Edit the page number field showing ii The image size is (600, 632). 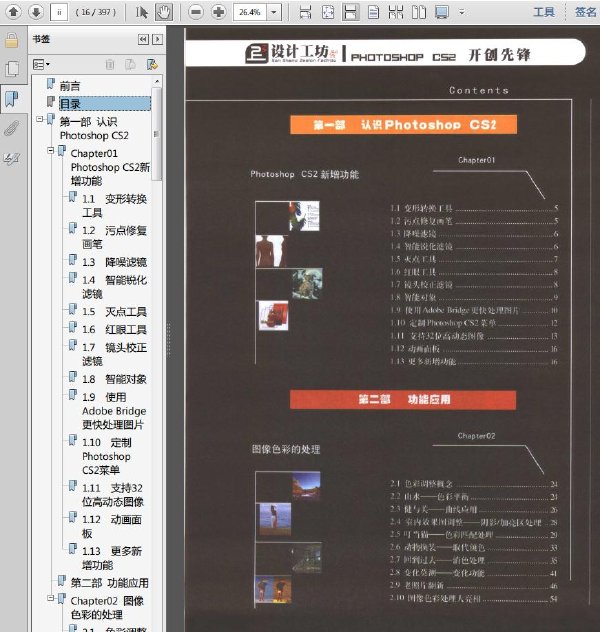[59, 12]
